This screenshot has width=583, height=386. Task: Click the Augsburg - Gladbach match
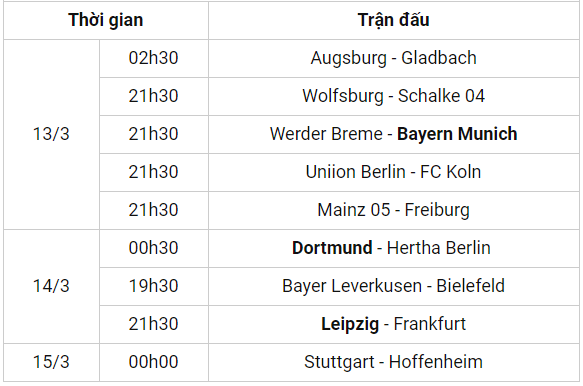tap(393, 58)
